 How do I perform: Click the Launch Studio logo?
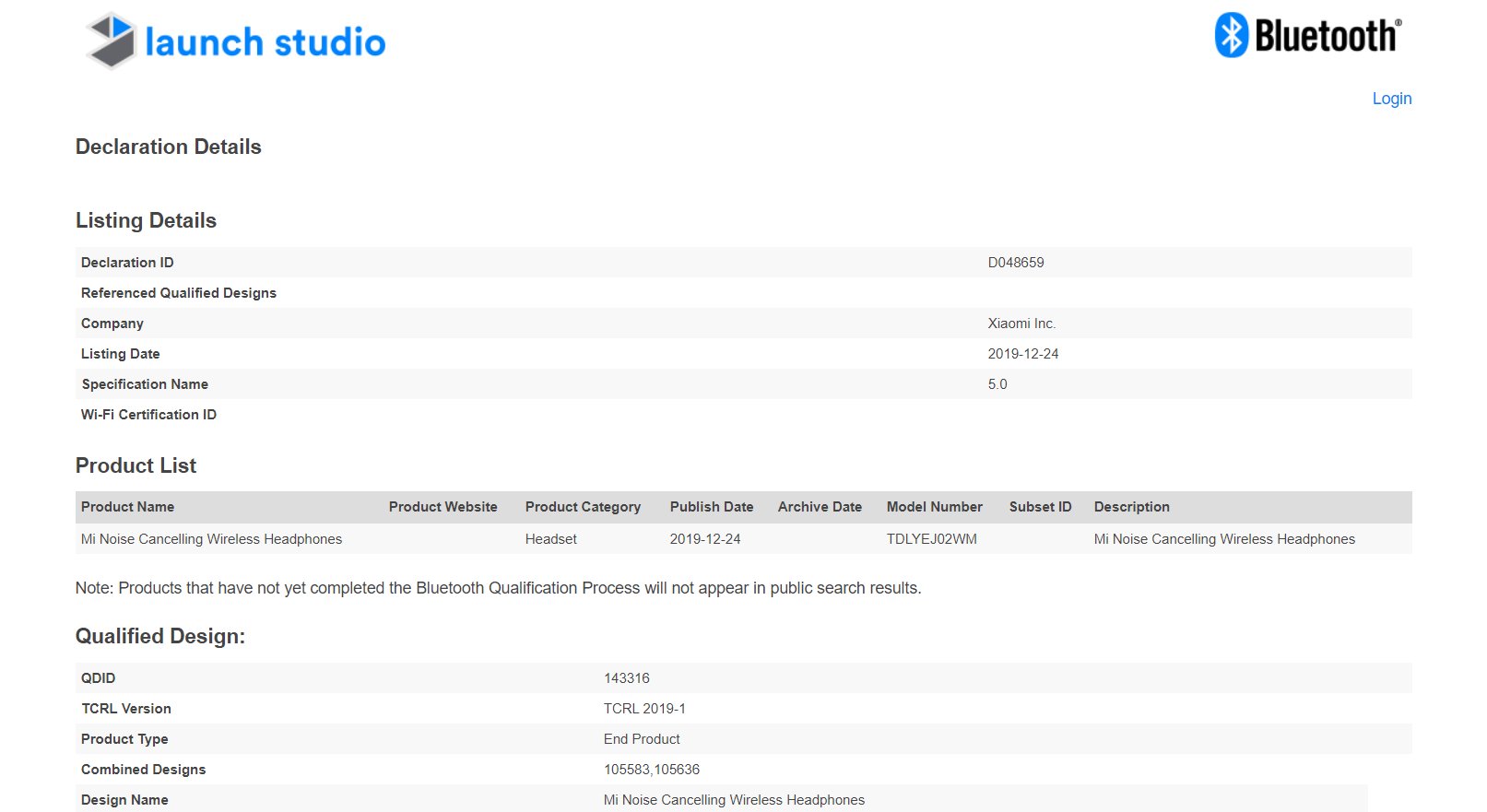click(236, 41)
